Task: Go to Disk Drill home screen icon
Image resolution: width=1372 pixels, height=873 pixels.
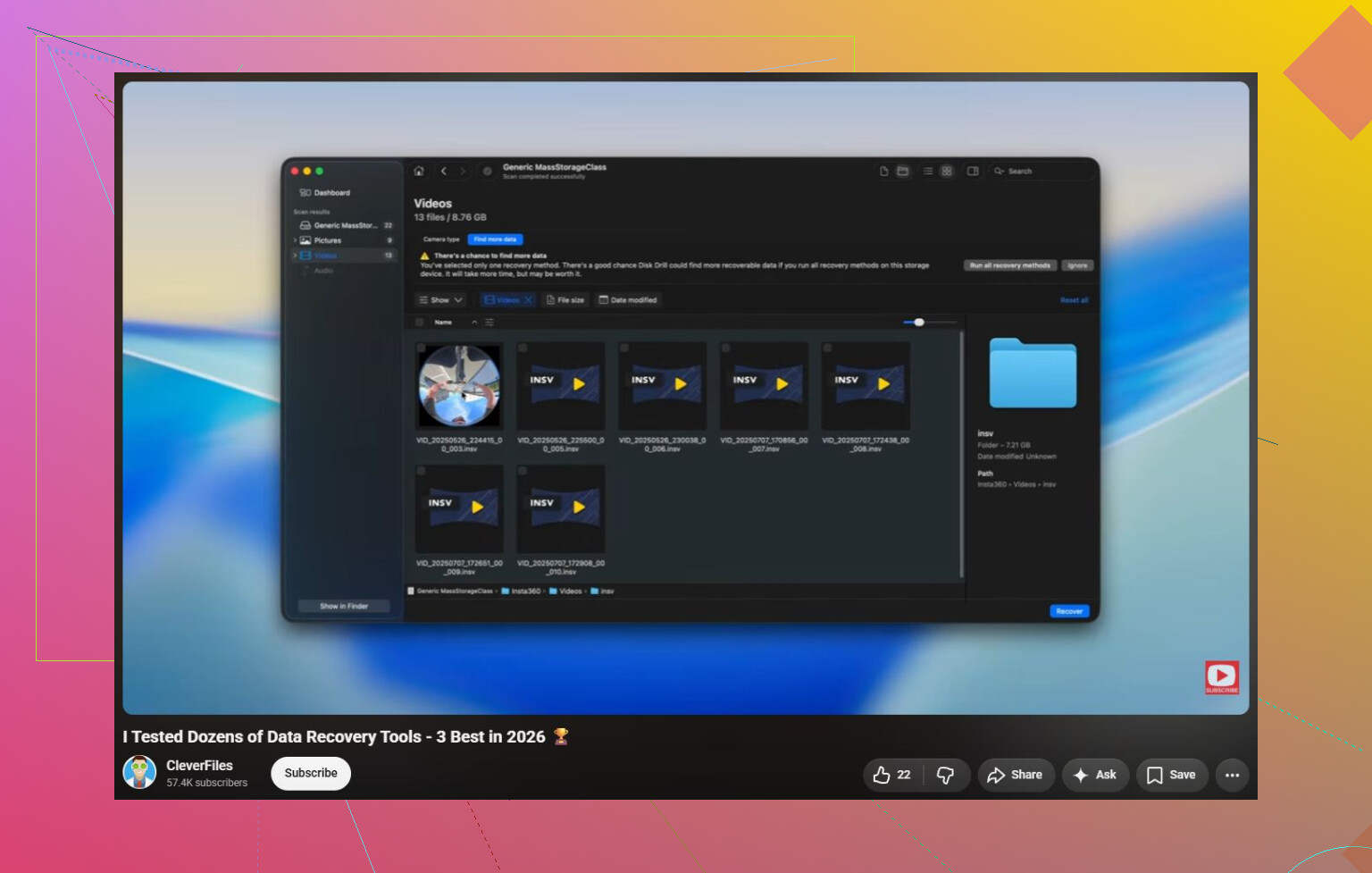Action: pos(418,171)
